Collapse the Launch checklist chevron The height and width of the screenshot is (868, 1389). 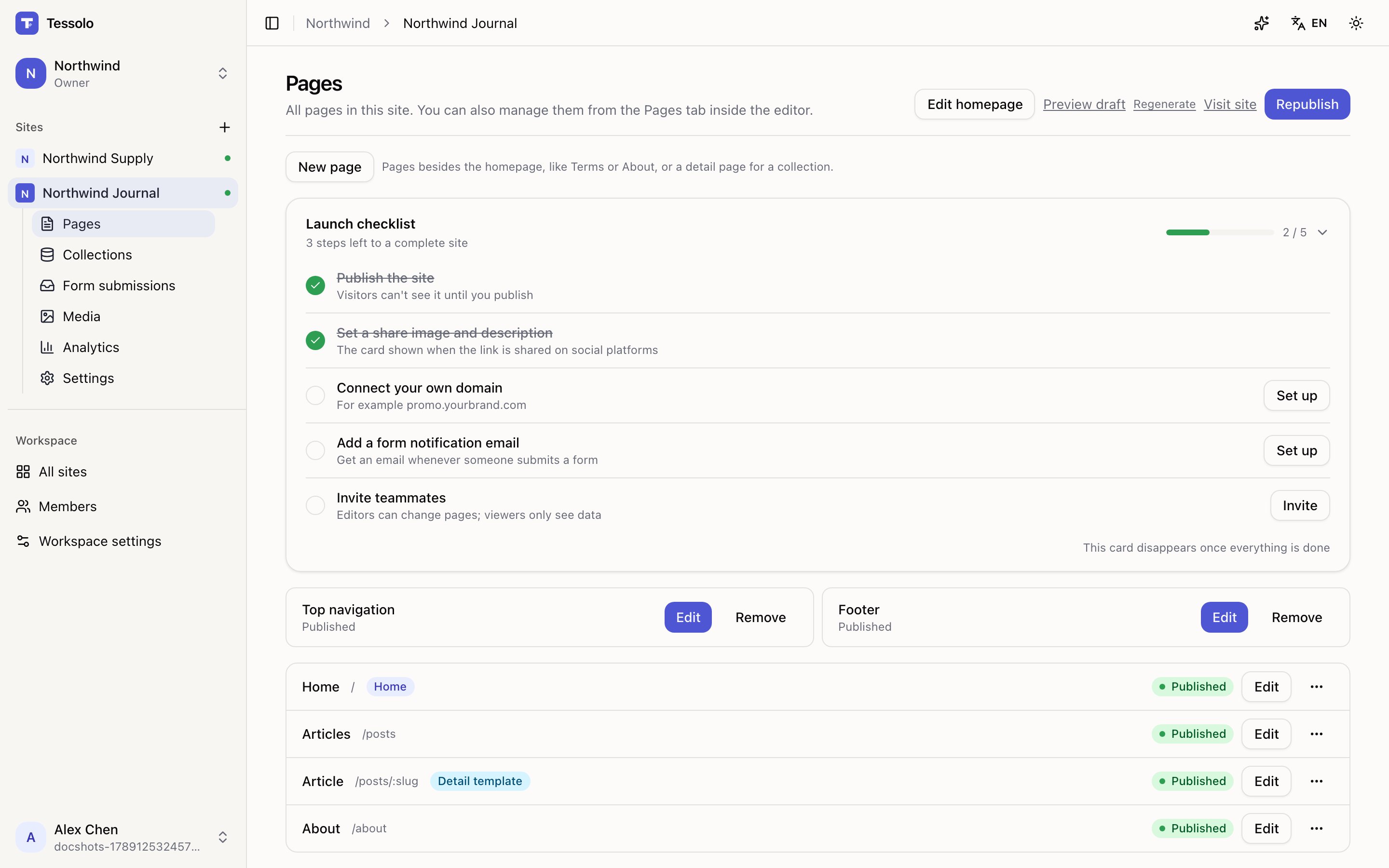[1322, 232]
